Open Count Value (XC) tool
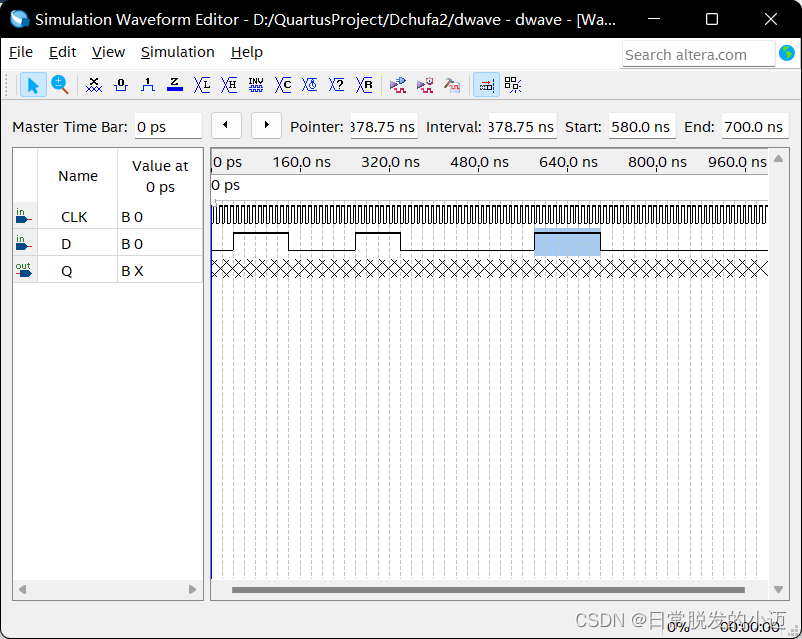The height and width of the screenshot is (639, 802). [x=283, y=85]
